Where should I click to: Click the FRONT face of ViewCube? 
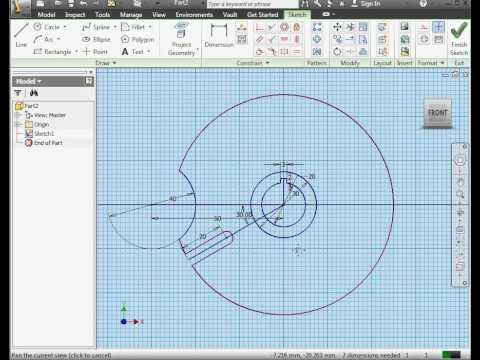click(x=437, y=113)
